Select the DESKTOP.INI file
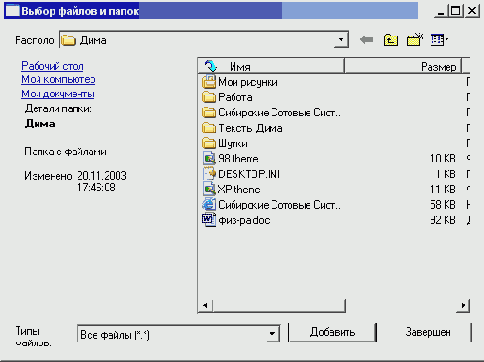The image size is (484, 362). [241, 174]
